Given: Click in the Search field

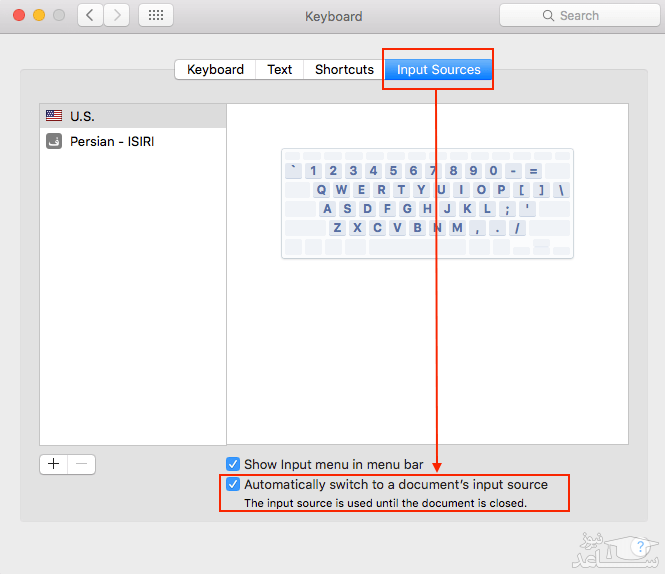Looking at the screenshot, I should coord(578,16).
